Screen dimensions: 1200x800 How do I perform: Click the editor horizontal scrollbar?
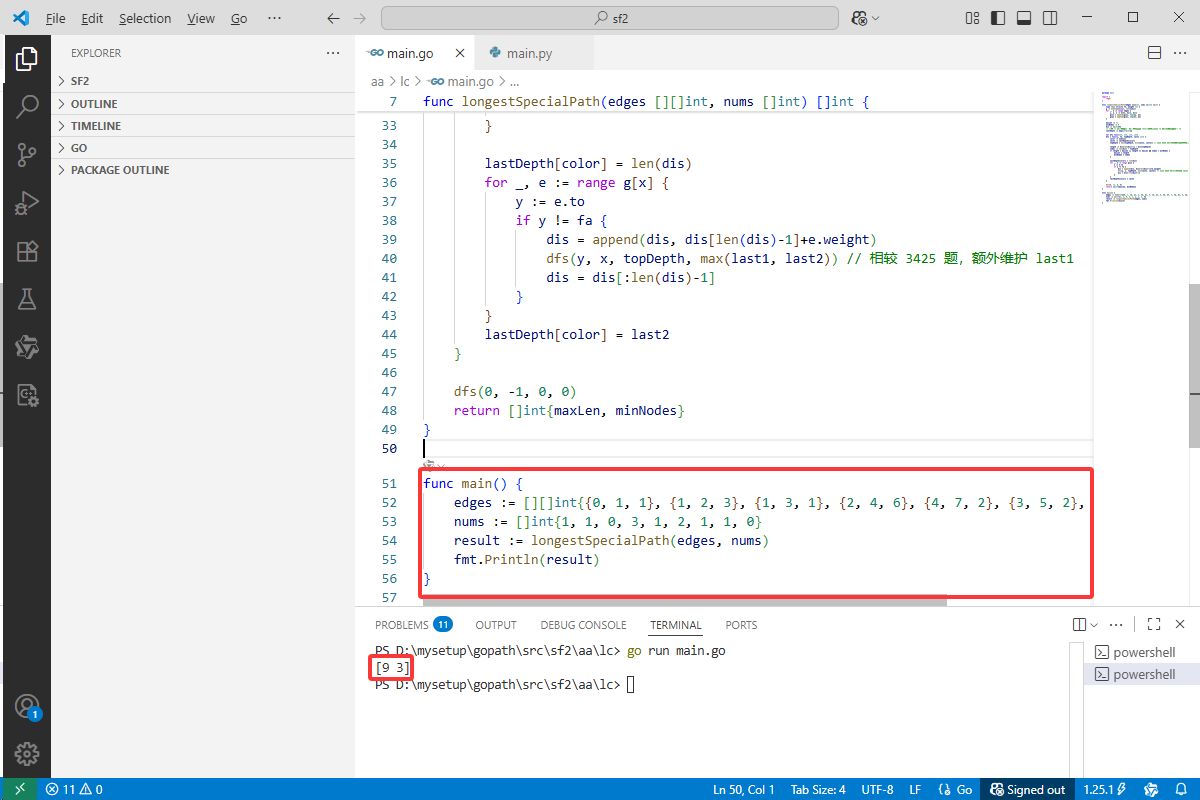pos(684,601)
